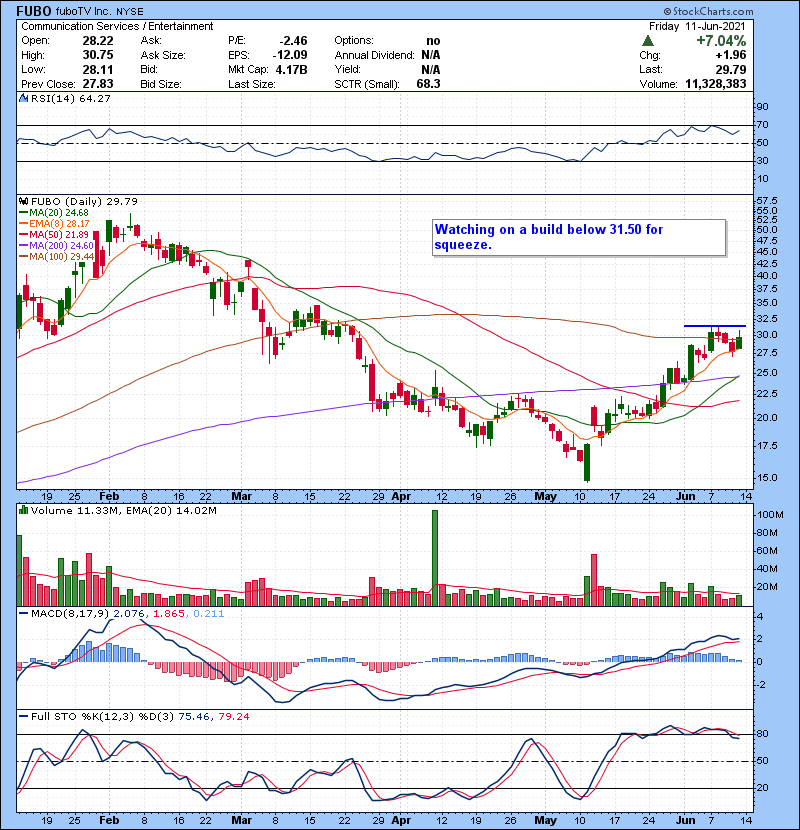800x830 pixels.
Task: Click the RSI(14) indicator icon
Action: (x=23, y=98)
